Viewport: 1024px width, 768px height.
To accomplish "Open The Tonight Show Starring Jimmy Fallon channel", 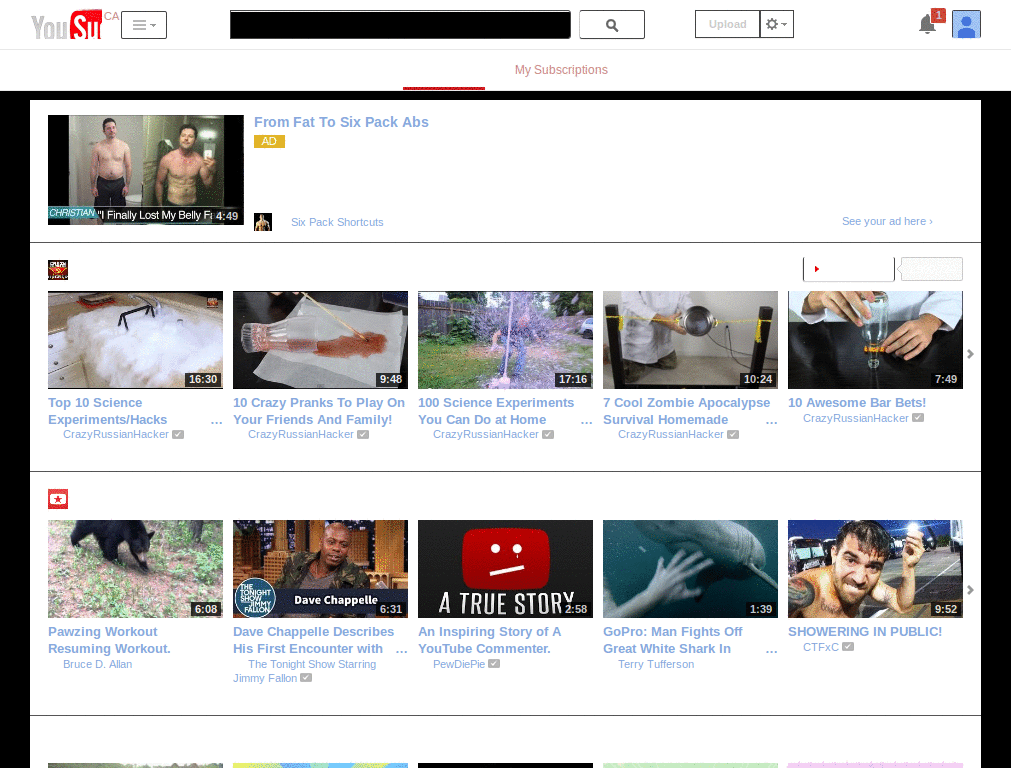I will (x=304, y=671).
